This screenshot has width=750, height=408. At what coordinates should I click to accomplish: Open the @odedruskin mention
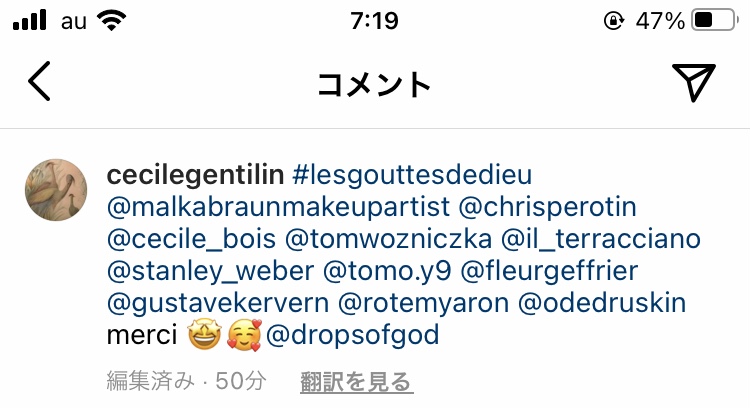click(602, 303)
